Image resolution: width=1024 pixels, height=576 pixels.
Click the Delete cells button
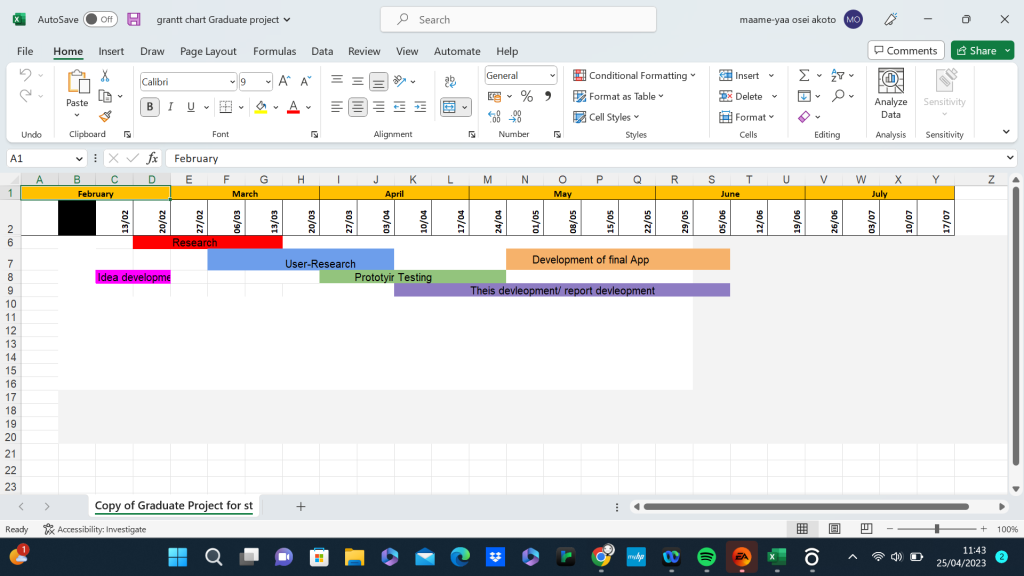tap(742, 97)
